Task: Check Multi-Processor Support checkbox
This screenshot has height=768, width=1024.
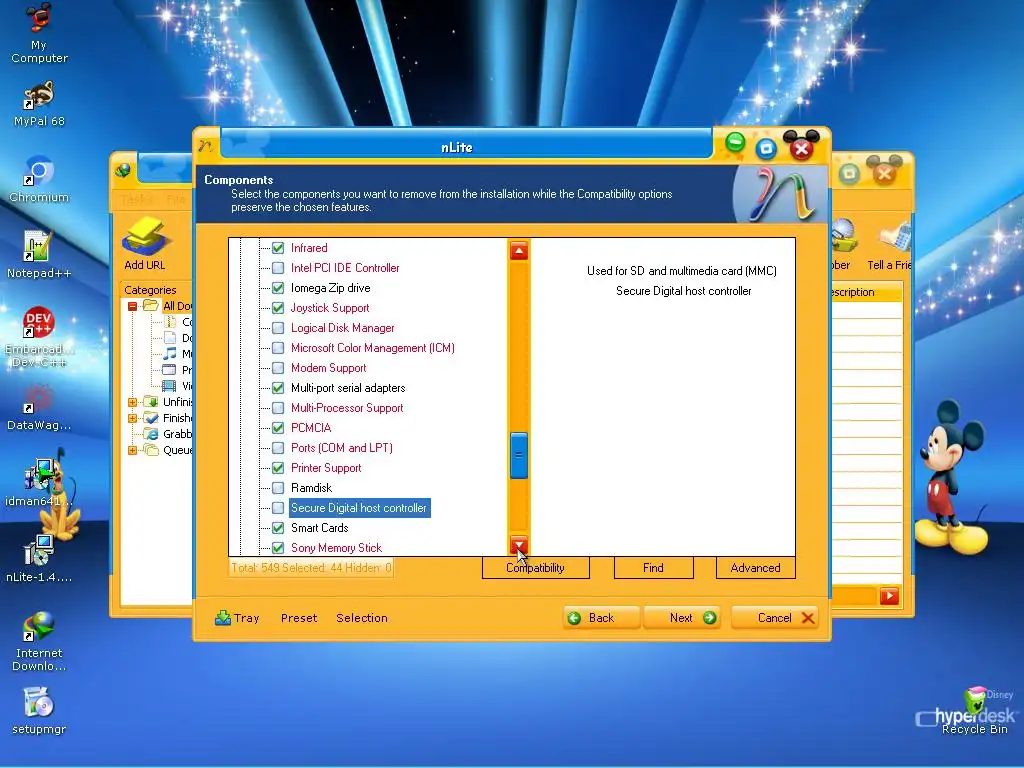Action: [278, 408]
